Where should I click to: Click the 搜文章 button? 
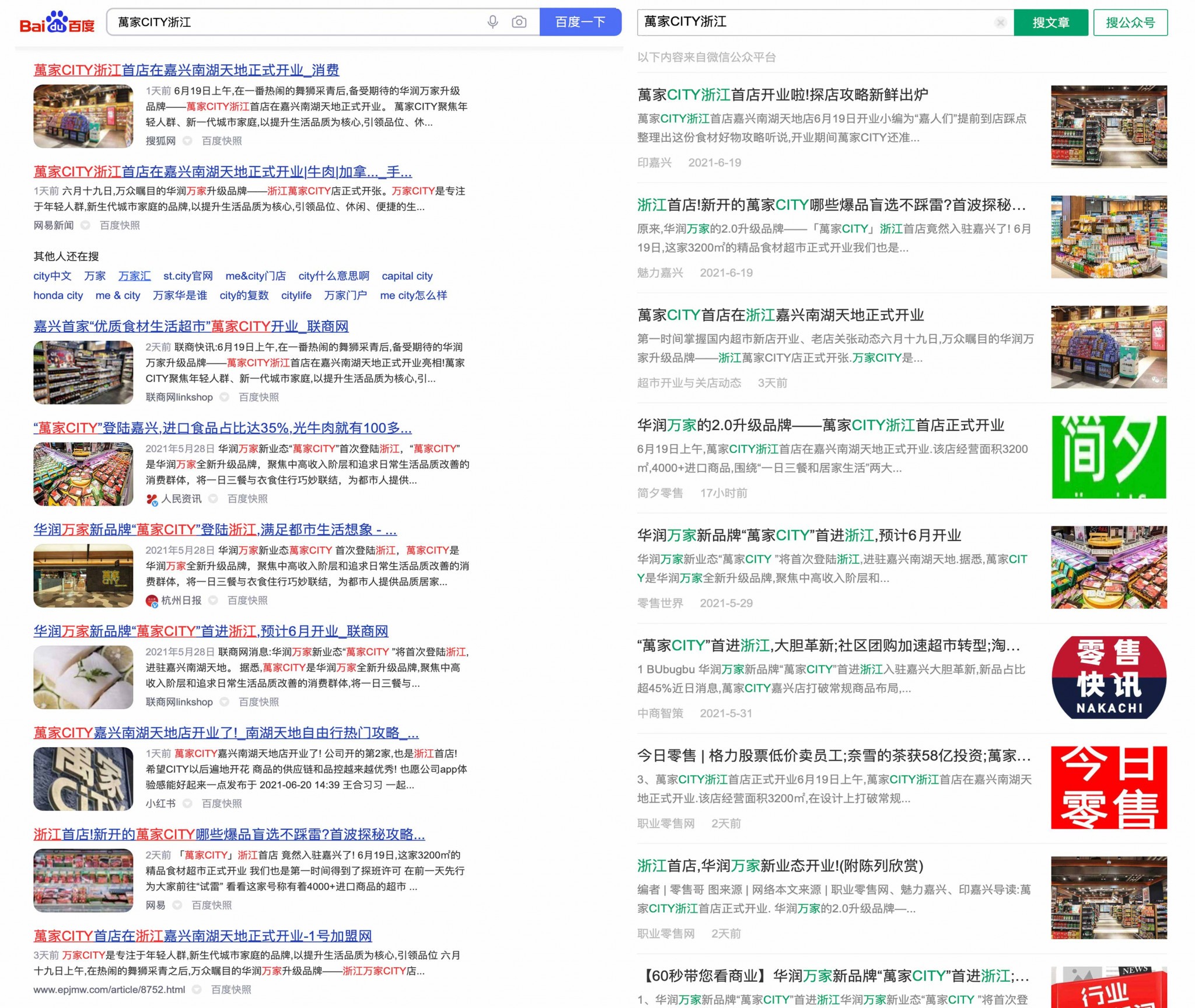coord(1050,23)
